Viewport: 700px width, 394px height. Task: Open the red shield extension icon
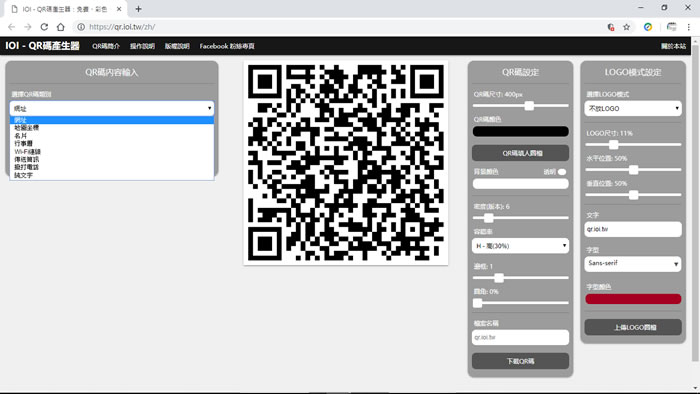(611, 27)
